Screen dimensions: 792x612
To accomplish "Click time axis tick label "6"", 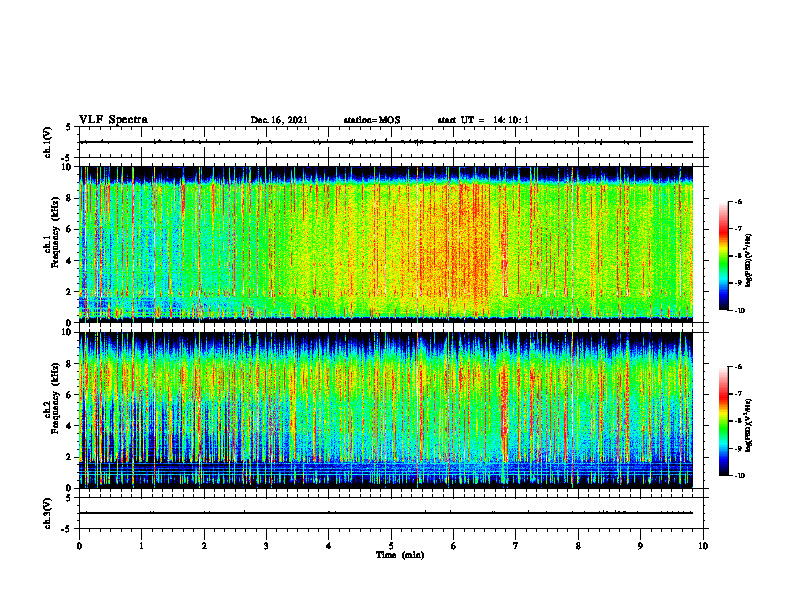I will [454, 546].
